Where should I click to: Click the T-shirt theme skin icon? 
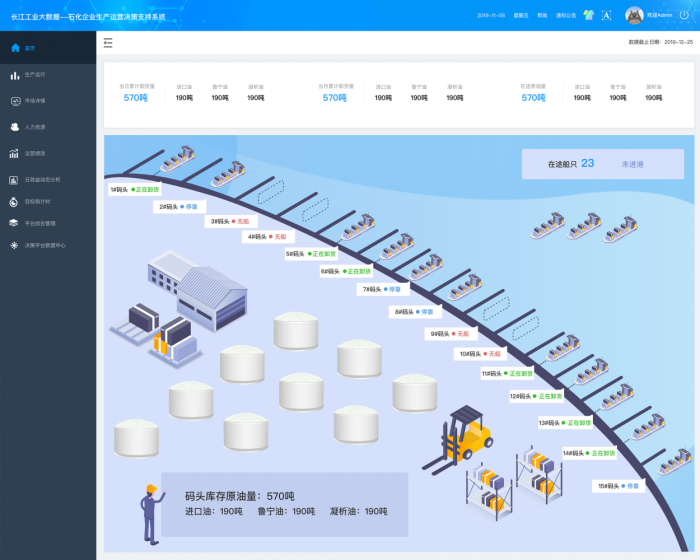(586, 15)
